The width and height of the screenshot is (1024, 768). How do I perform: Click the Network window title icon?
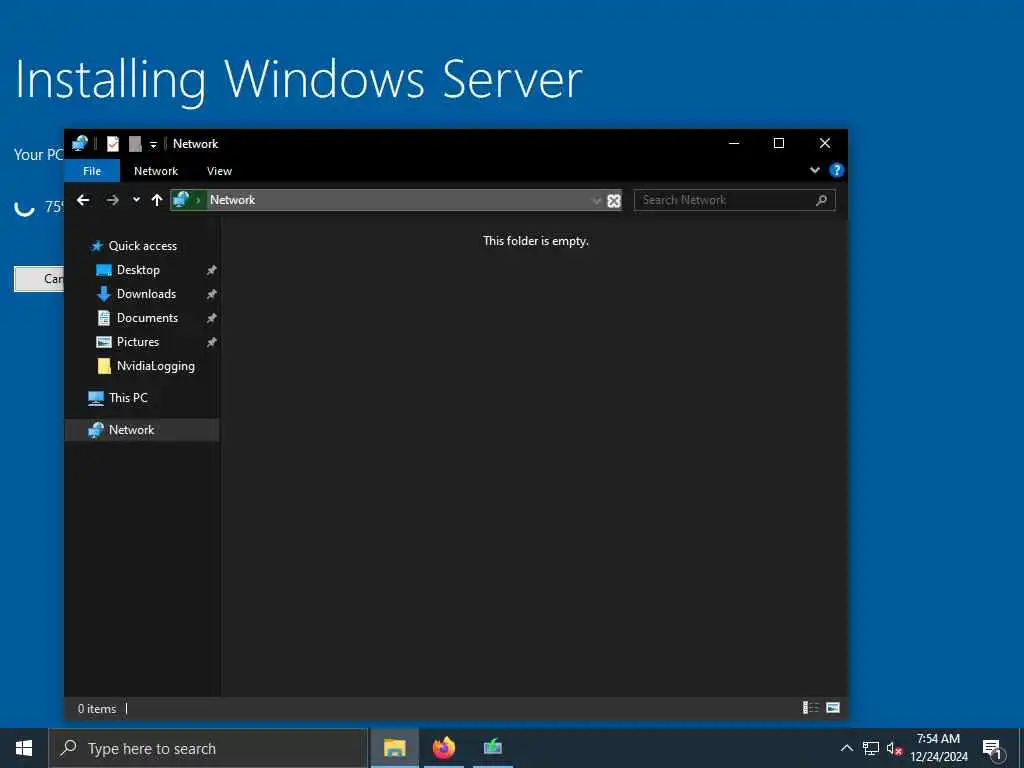pos(80,143)
